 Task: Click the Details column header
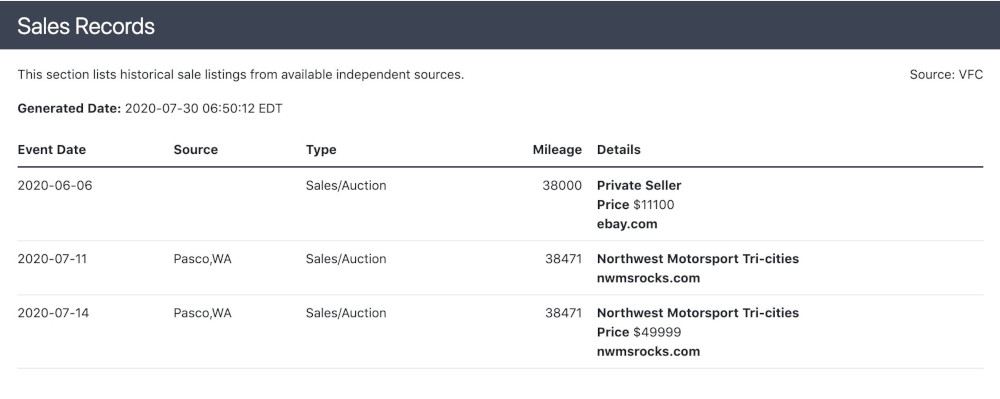619,150
